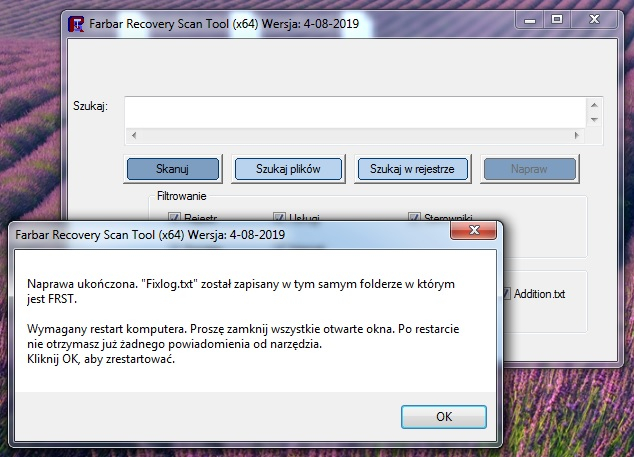Click the FRST application icon in the title bar
Screen dimensions: 634x457
(x=76, y=24)
